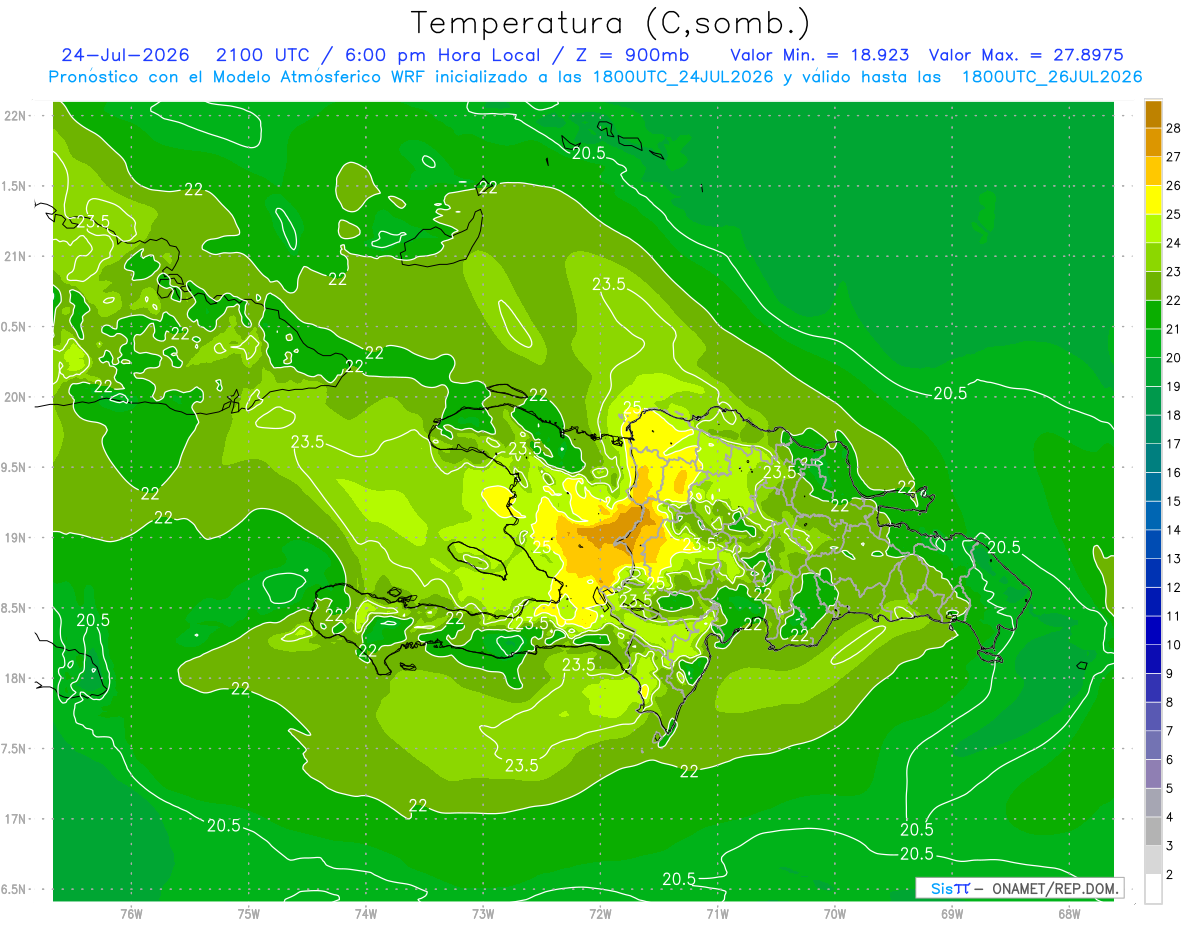The height and width of the screenshot is (927, 1200).
Task: Click the gray legend swatch between 3 and 4
Action: tap(1153, 831)
